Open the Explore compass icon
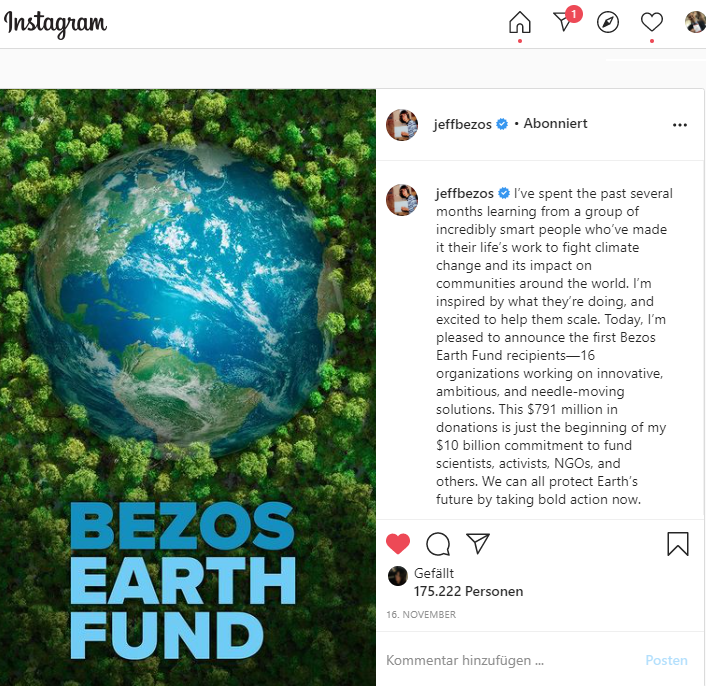Screen dimensions: 706x686 click(x=608, y=23)
